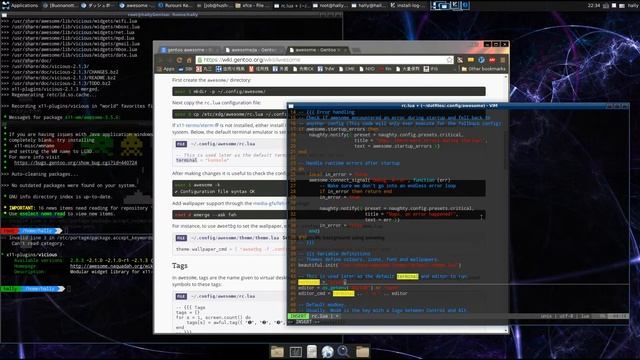Click the INSERT mode indicator in Vim statusline
Screen dimensions: 640x360
tap(298, 316)
